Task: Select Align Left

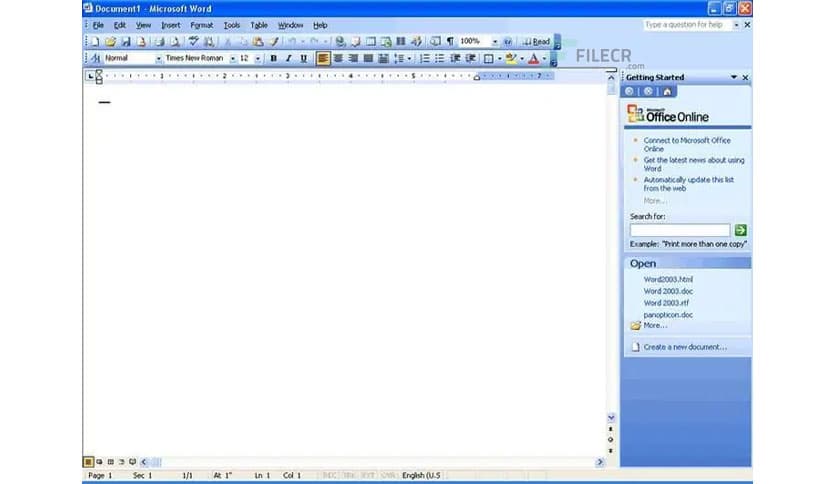Action: click(x=323, y=59)
